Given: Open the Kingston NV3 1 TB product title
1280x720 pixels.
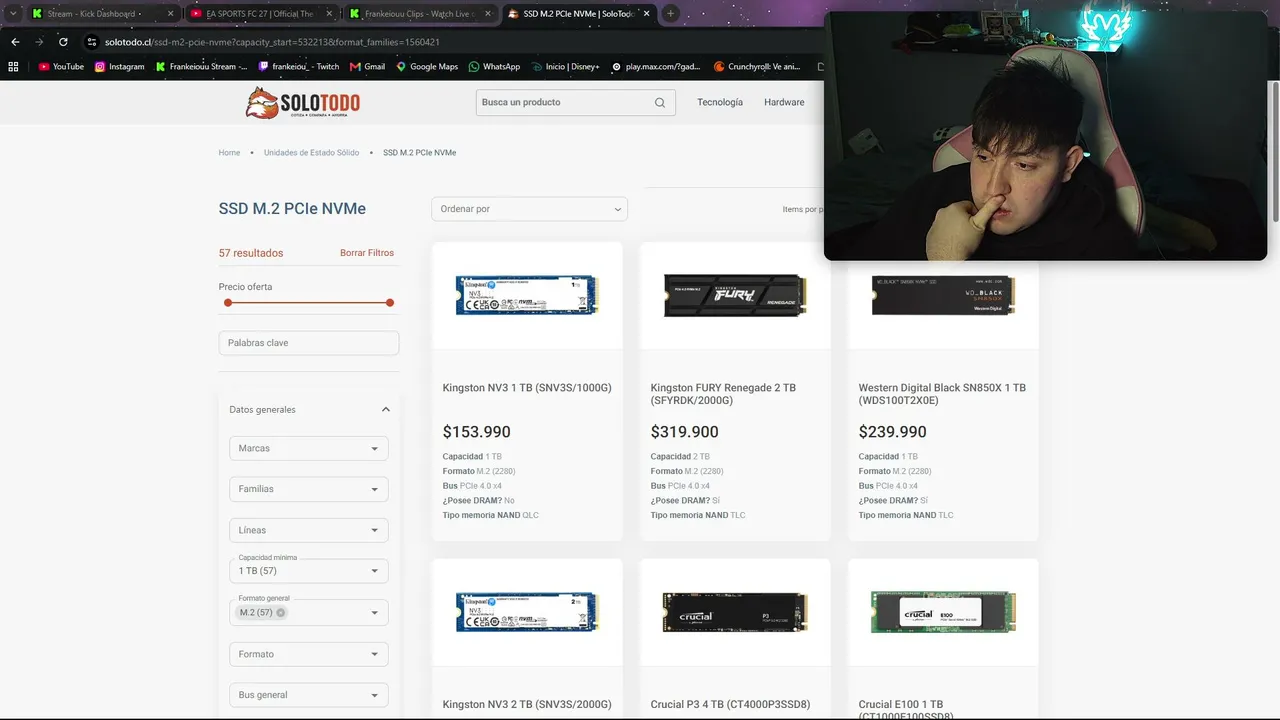Looking at the screenshot, I should coord(527,388).
